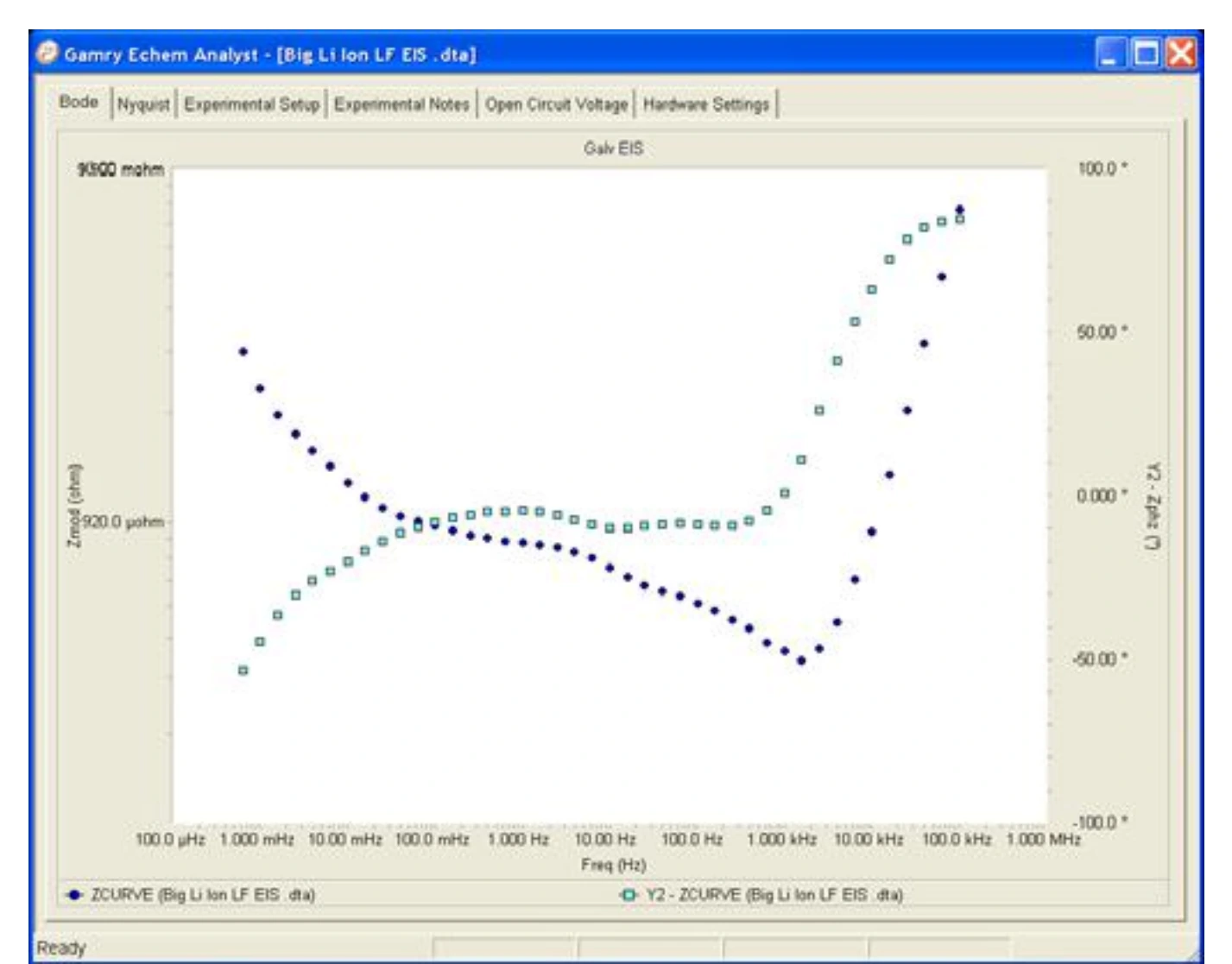Viewport: 1232px width, 964px height.
Task: Click the '0.000 °' phase axis value
Action: (x=1102, y=495)
